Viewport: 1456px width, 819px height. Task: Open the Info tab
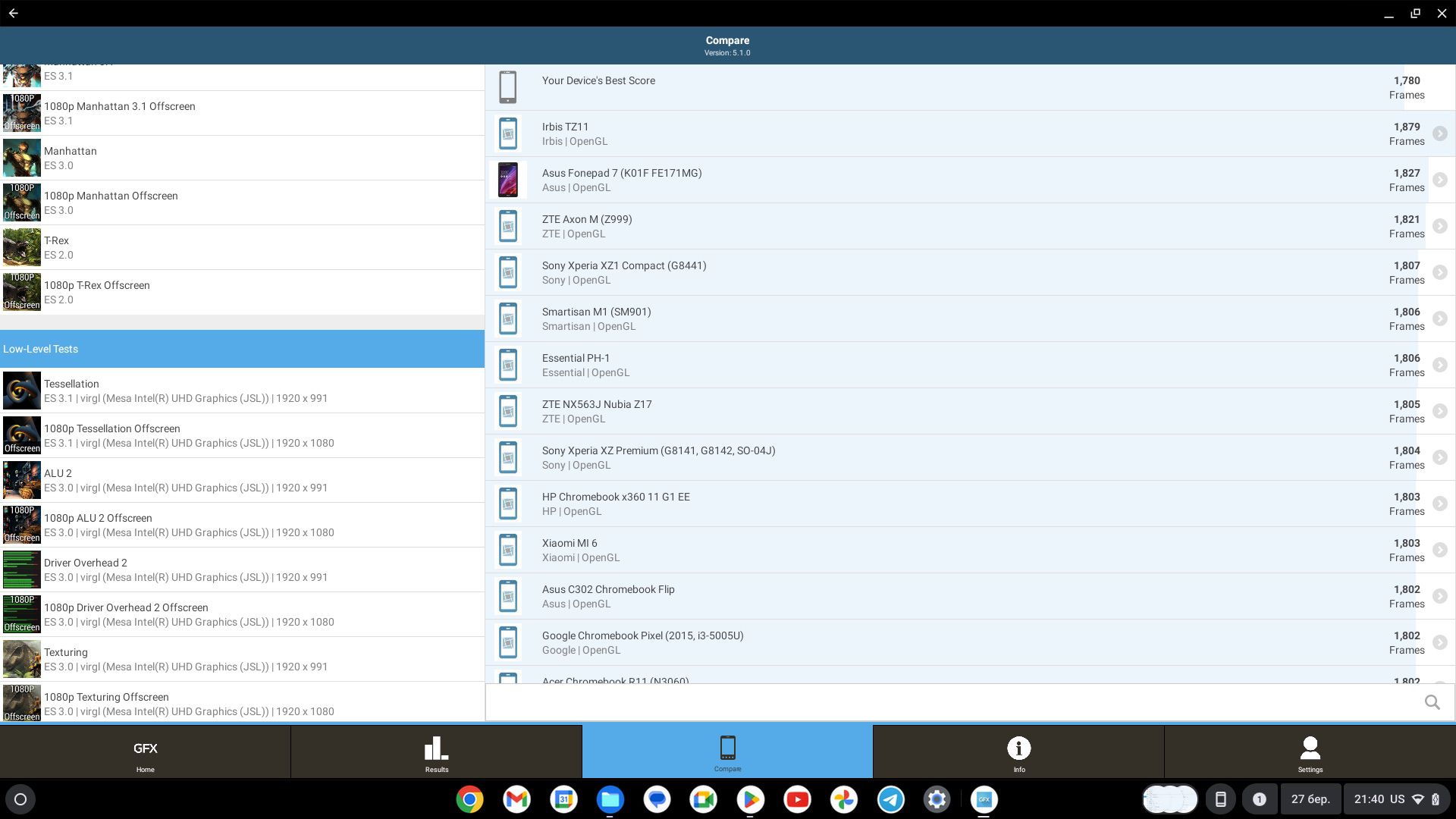coord(1018,752)
